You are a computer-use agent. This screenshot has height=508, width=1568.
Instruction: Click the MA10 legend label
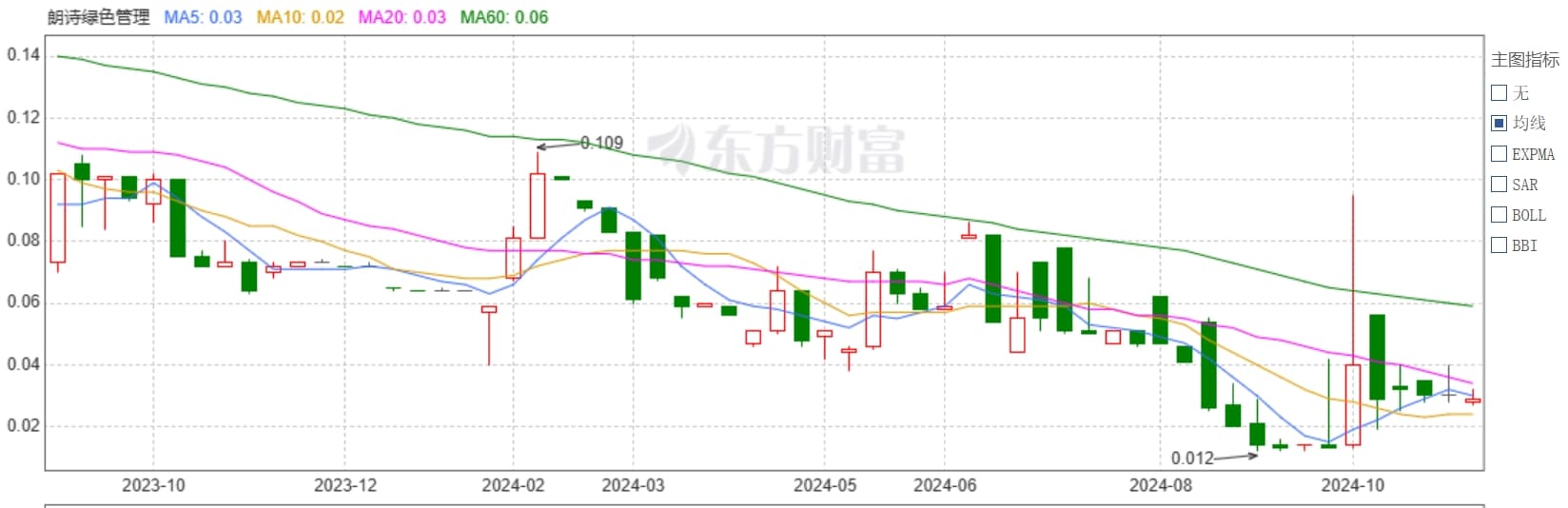pos(300,17)
